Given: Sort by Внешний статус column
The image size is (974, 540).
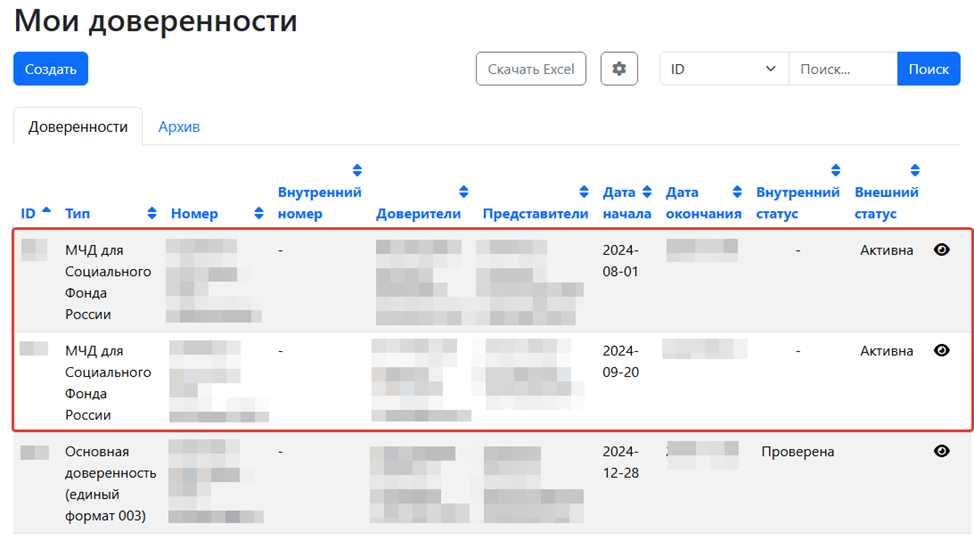Looking at the screenshot, I should (914, 170).
